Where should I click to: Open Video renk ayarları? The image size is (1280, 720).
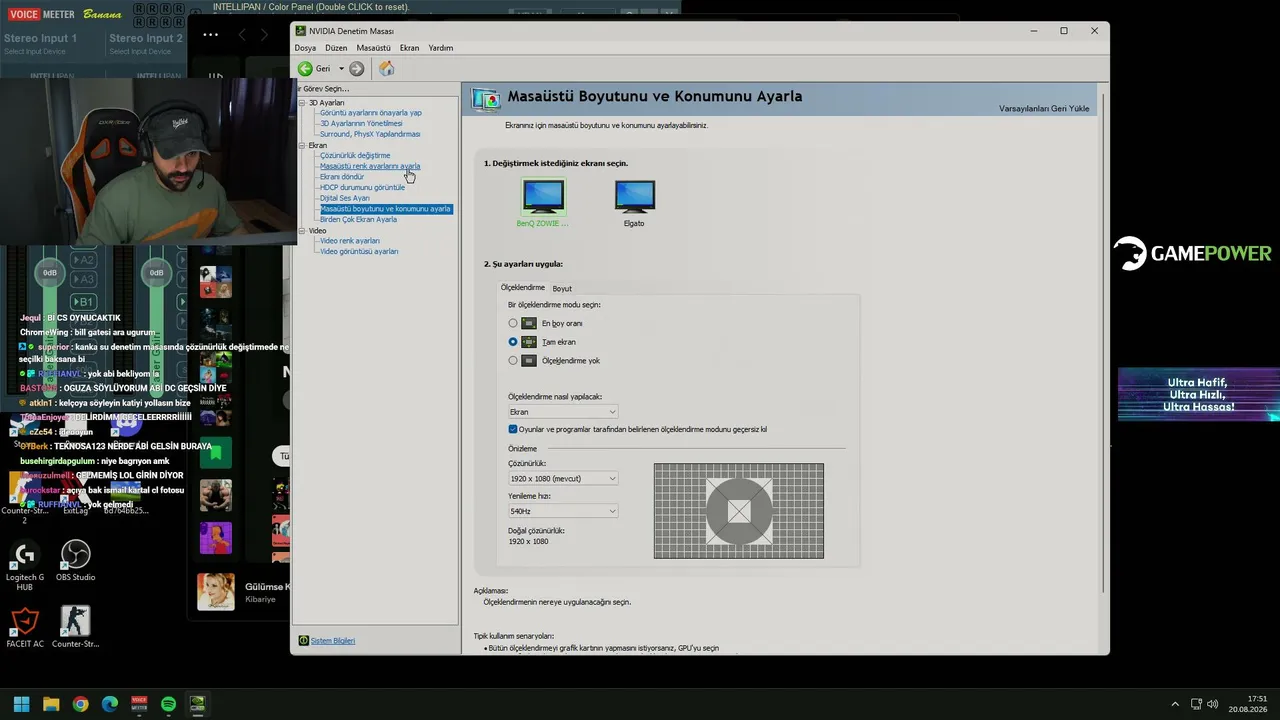point(350,241)
